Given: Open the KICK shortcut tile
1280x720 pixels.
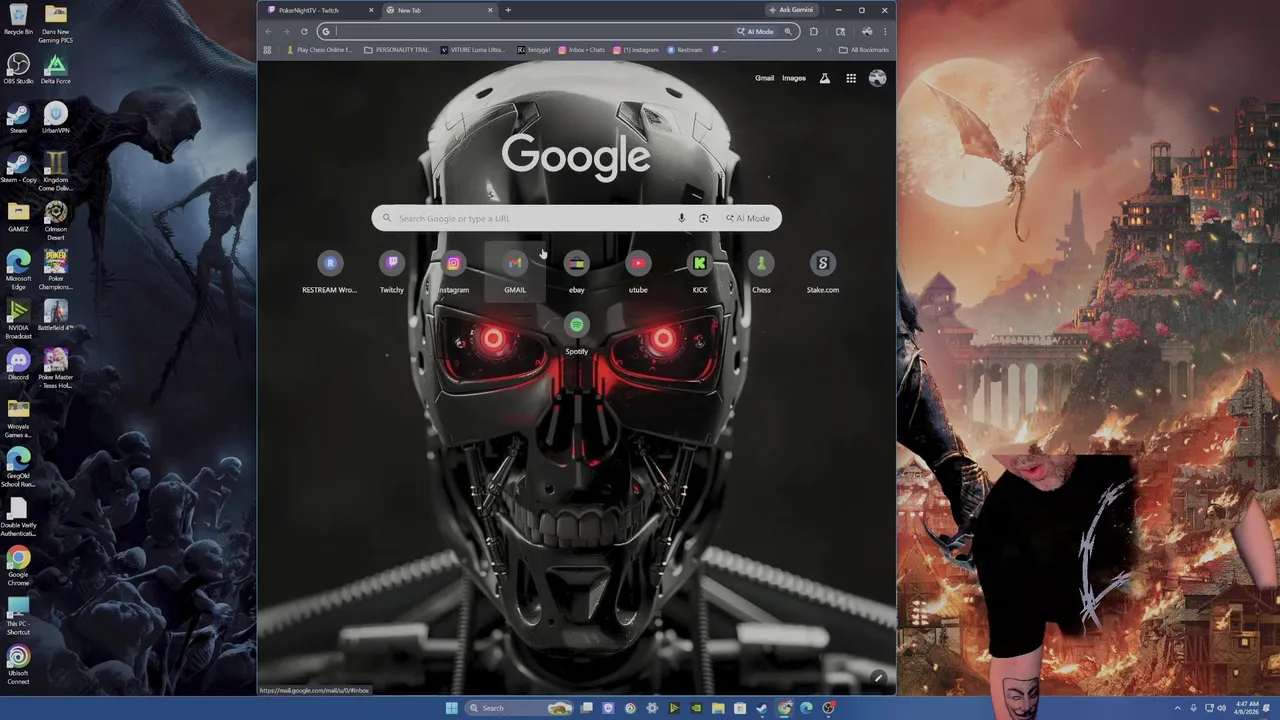Looking at the screenshot, I should click(700, 272).
